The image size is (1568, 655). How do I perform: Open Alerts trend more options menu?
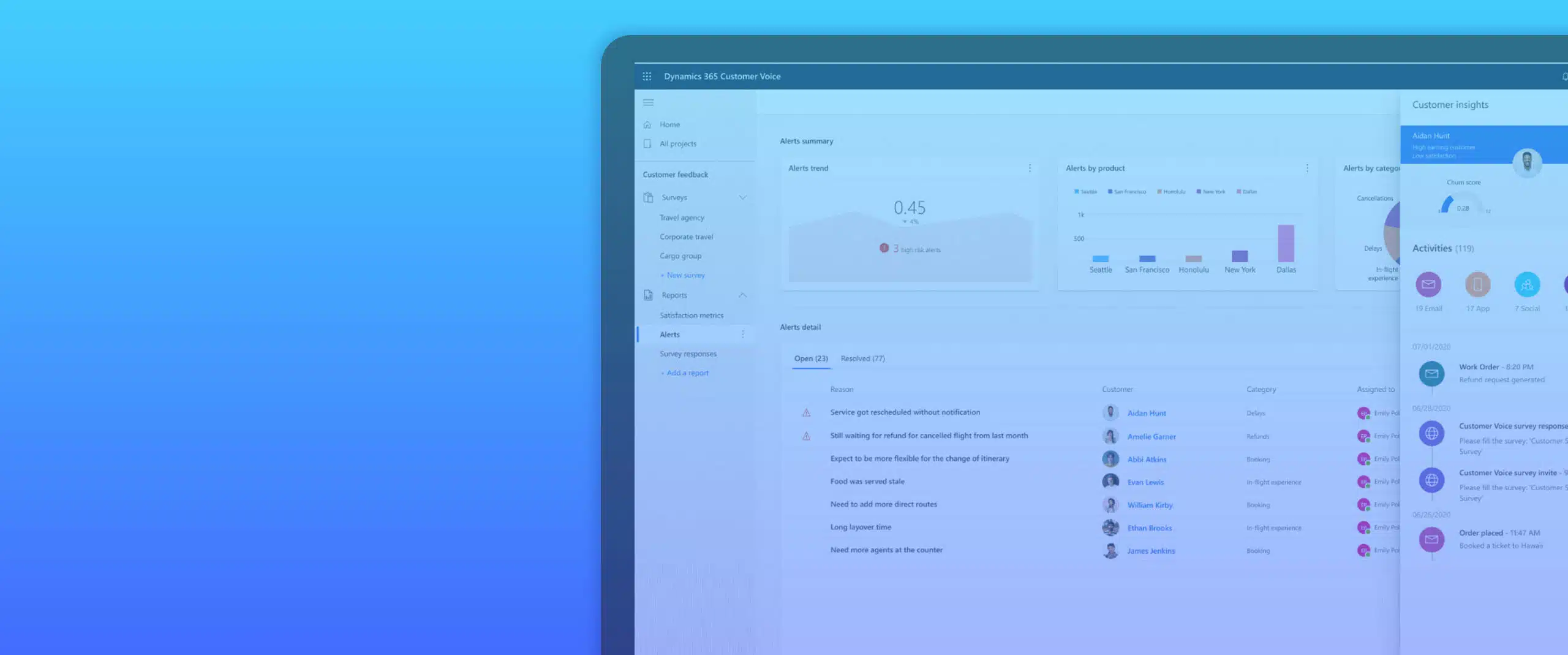[x=1030, y=168]
